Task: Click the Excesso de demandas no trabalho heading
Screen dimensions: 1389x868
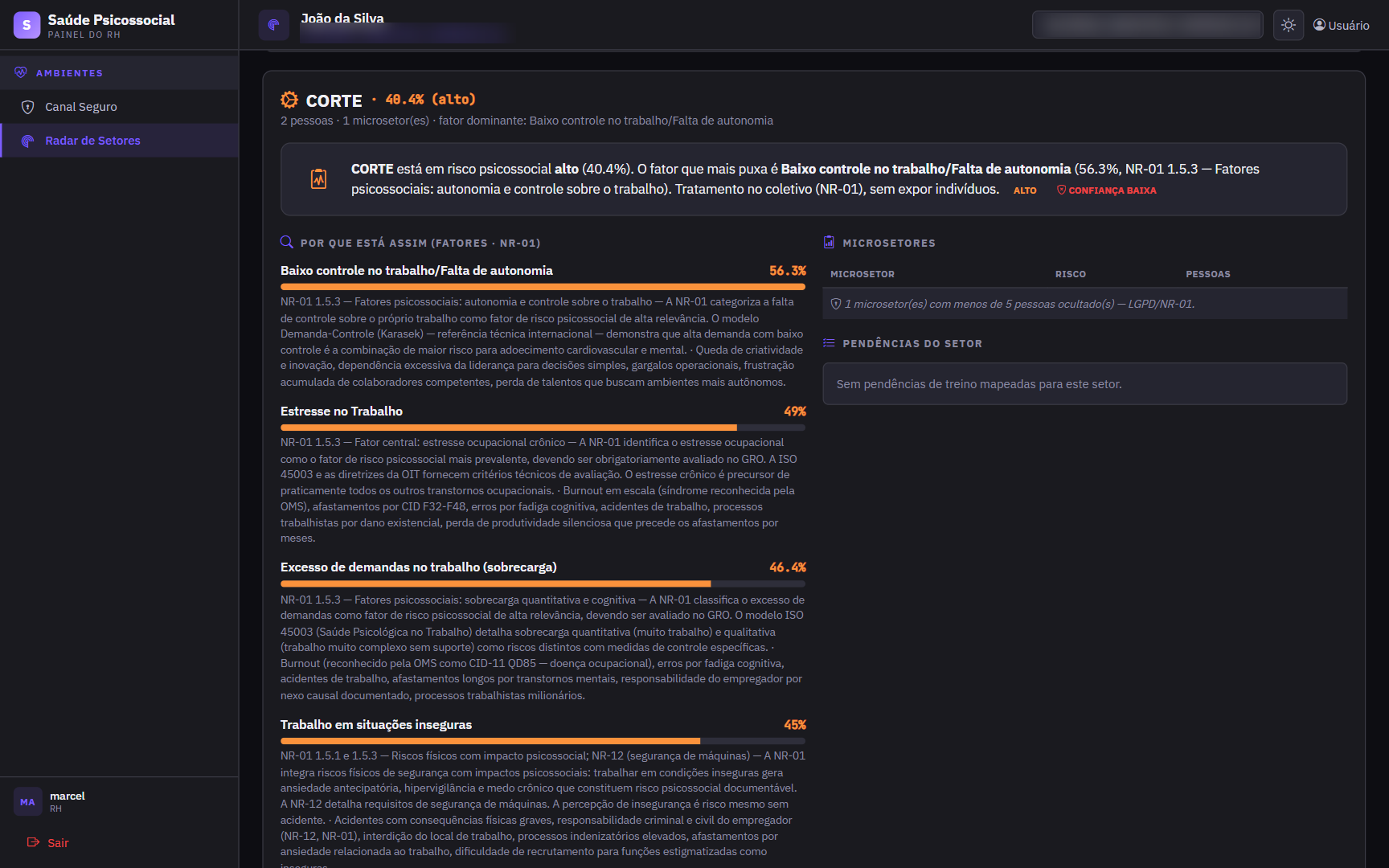Action: coord(418,567)
